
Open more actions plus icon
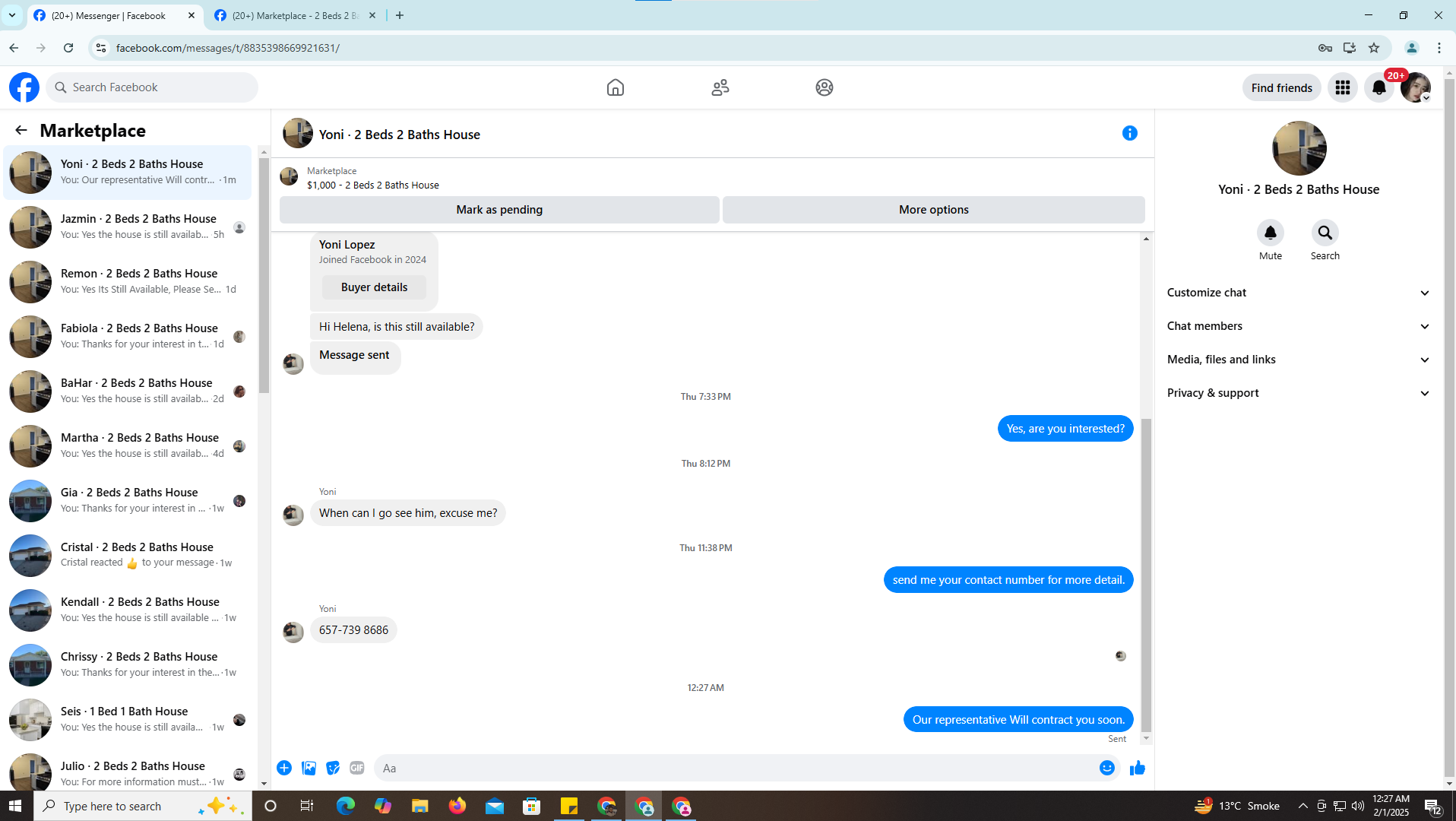click(x=284, y=768)
